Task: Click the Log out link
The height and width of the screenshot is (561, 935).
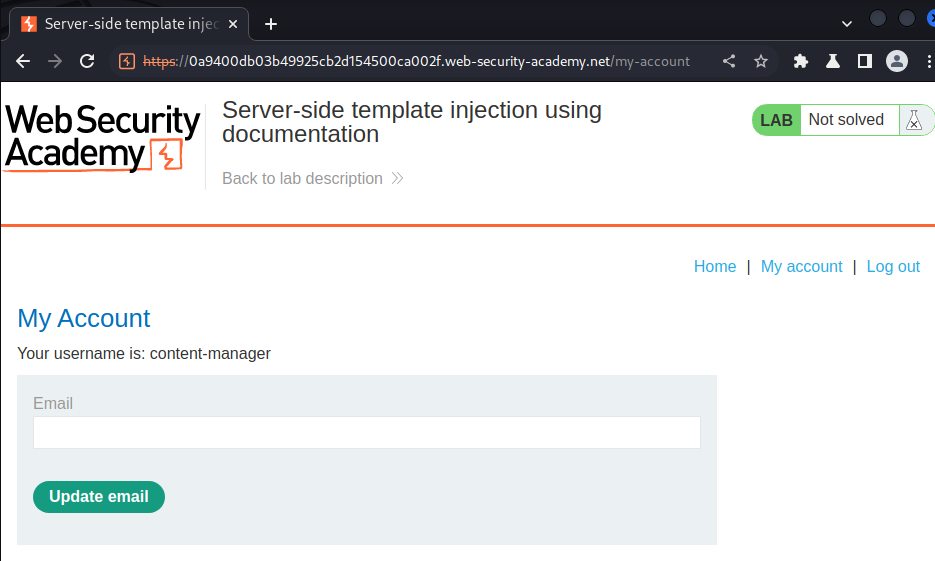Action: (x=893, y=266)
